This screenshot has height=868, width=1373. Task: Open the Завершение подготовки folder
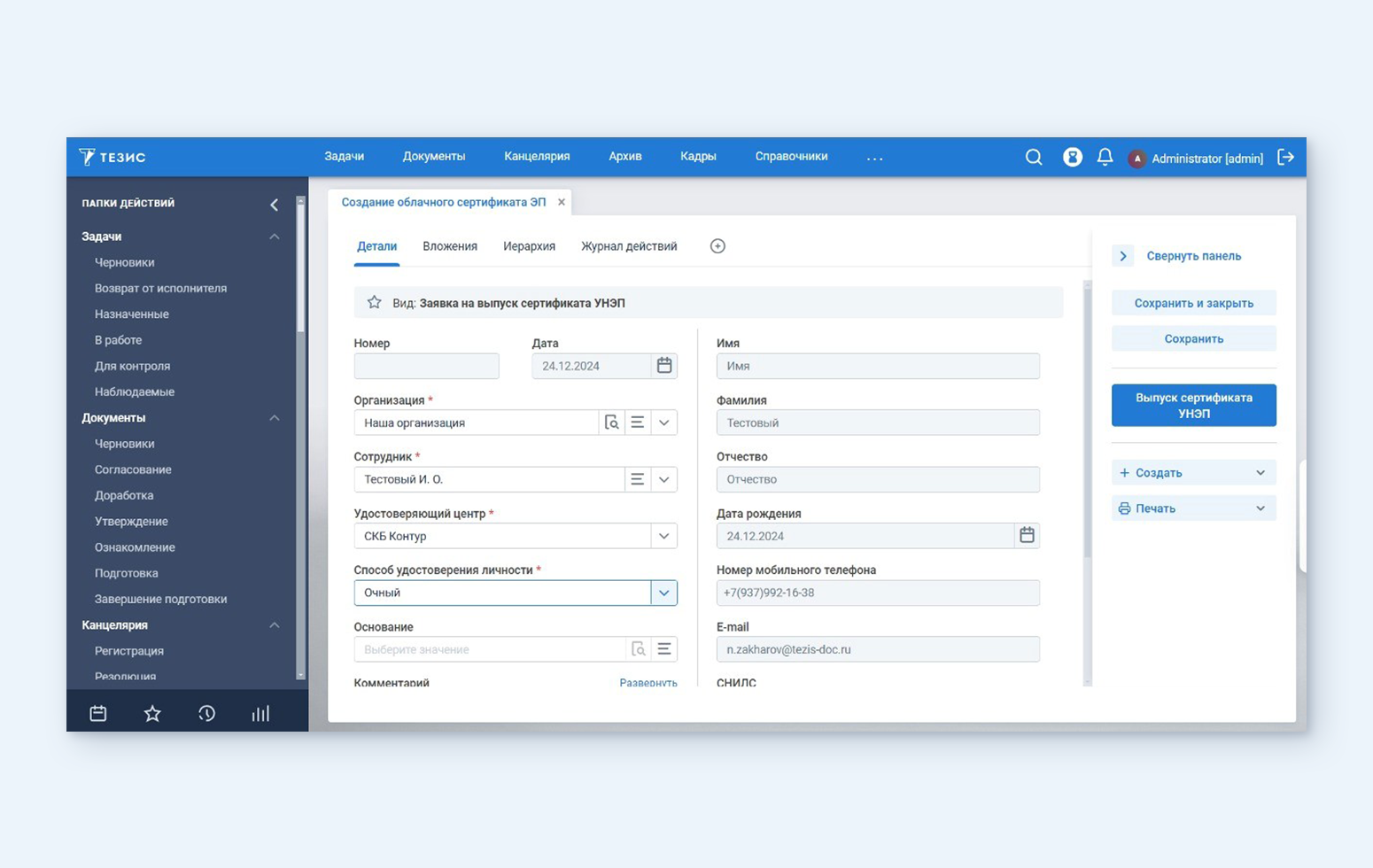pos(160,599)
